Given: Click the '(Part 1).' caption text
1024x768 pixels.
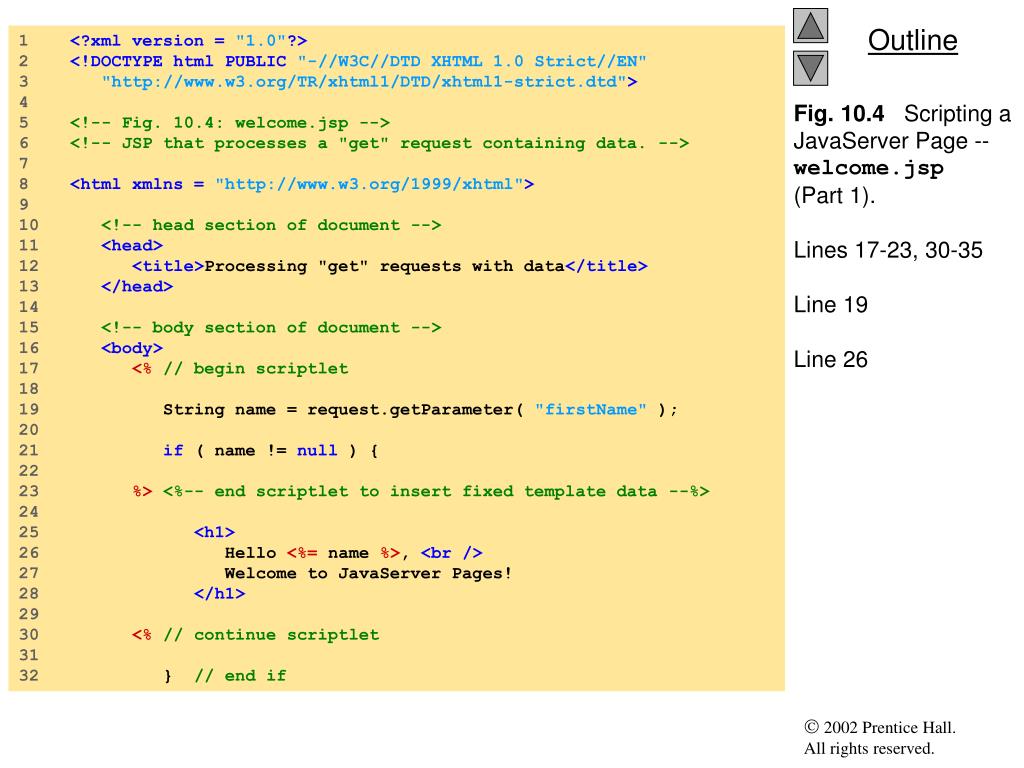Looking at the screenshot, I should click(x=834, y=195).
